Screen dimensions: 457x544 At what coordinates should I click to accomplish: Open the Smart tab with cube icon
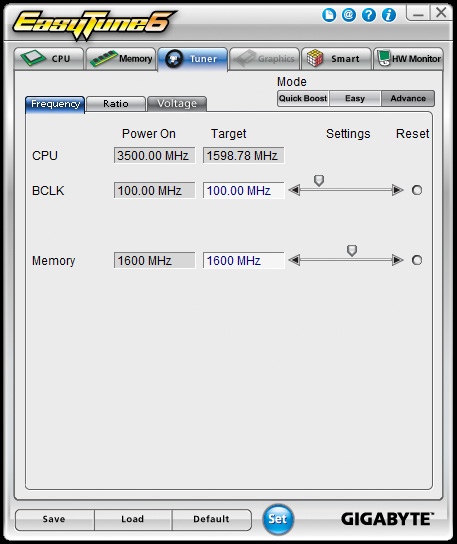coord(336,59)
